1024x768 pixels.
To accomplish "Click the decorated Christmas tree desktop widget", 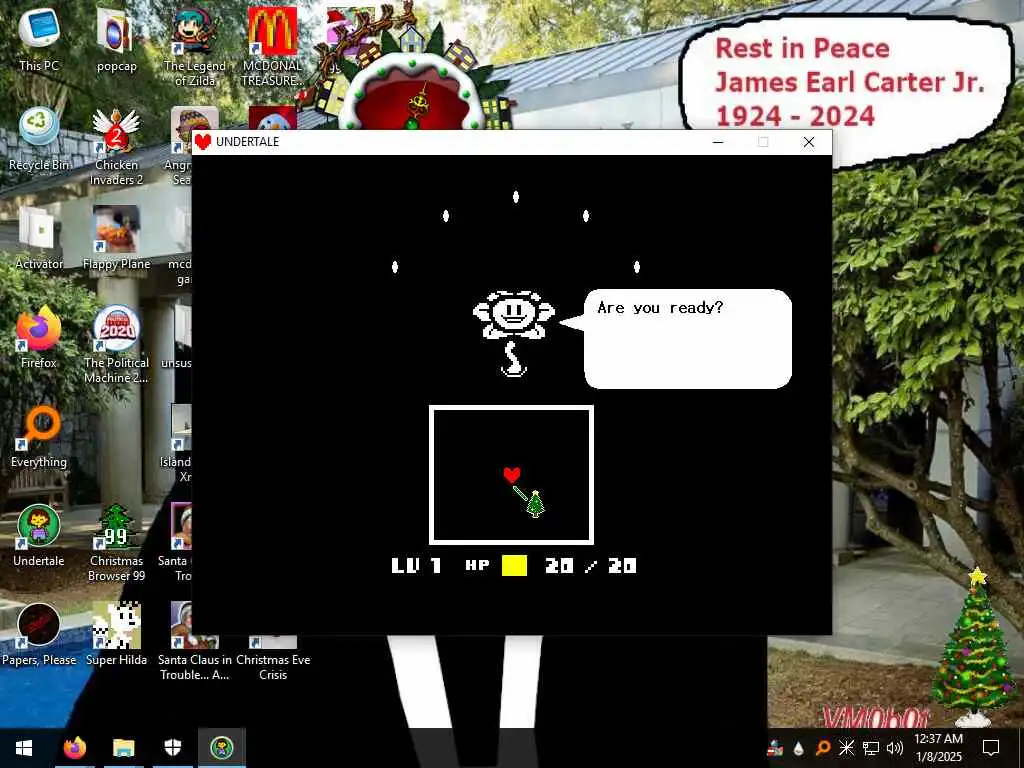I will 974,647.
